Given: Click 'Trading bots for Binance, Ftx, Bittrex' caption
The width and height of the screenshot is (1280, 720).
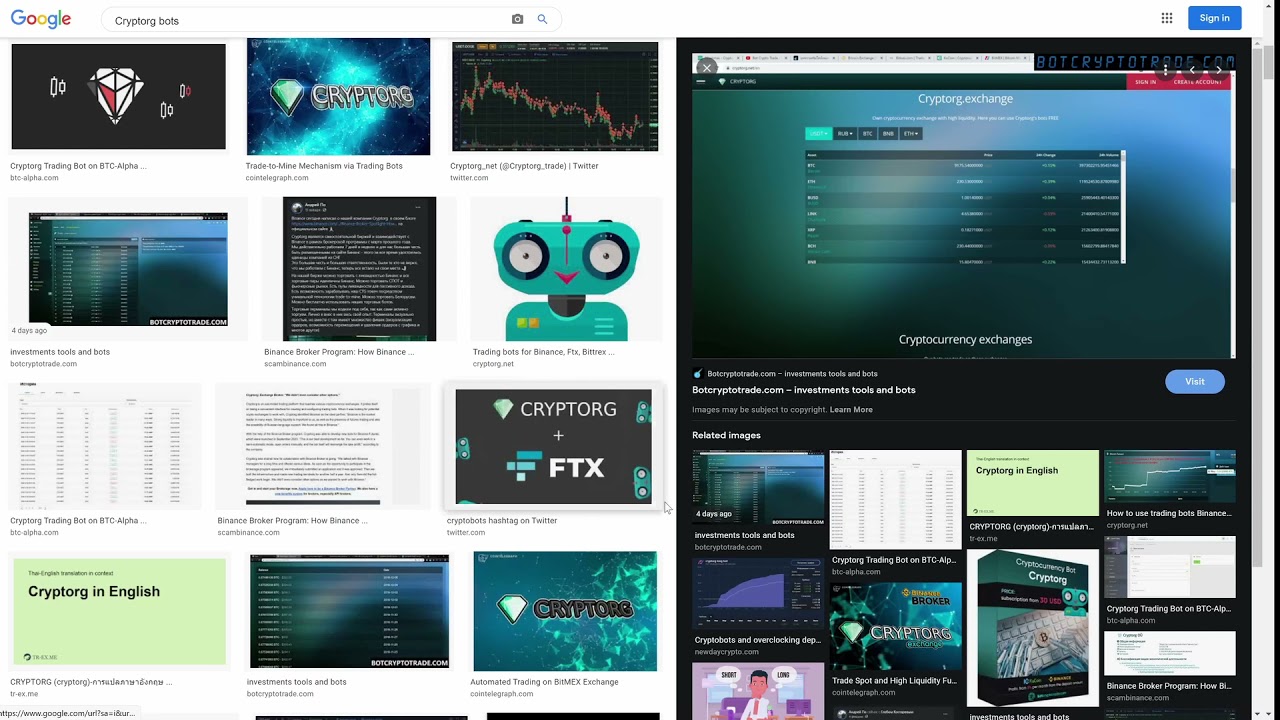Looking at the screenshot, I should tap(543, 352).
